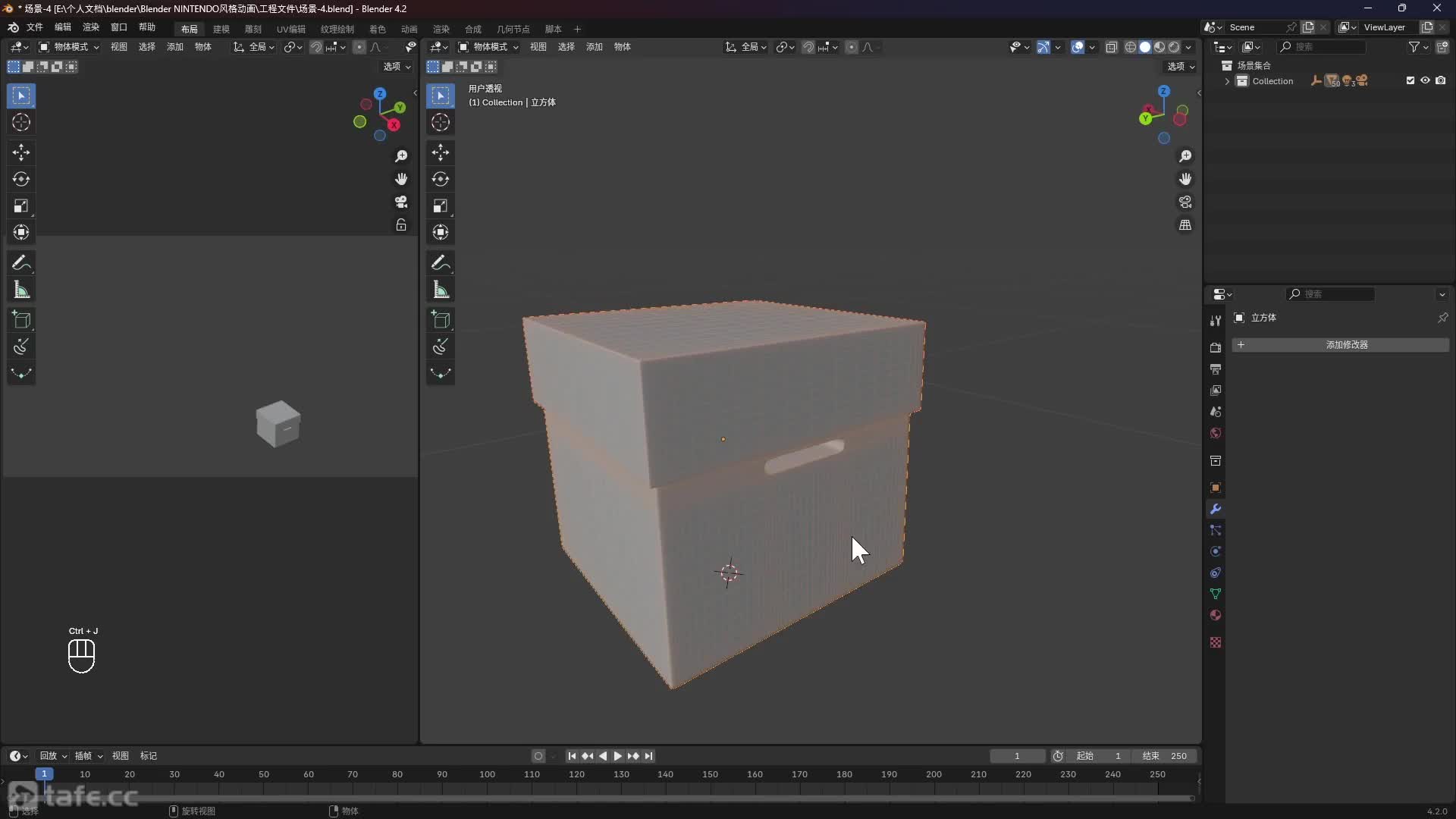1456x819 pixels.
Task: Open the 编辑 Edit menu
Action: click(x=63, y=27)
